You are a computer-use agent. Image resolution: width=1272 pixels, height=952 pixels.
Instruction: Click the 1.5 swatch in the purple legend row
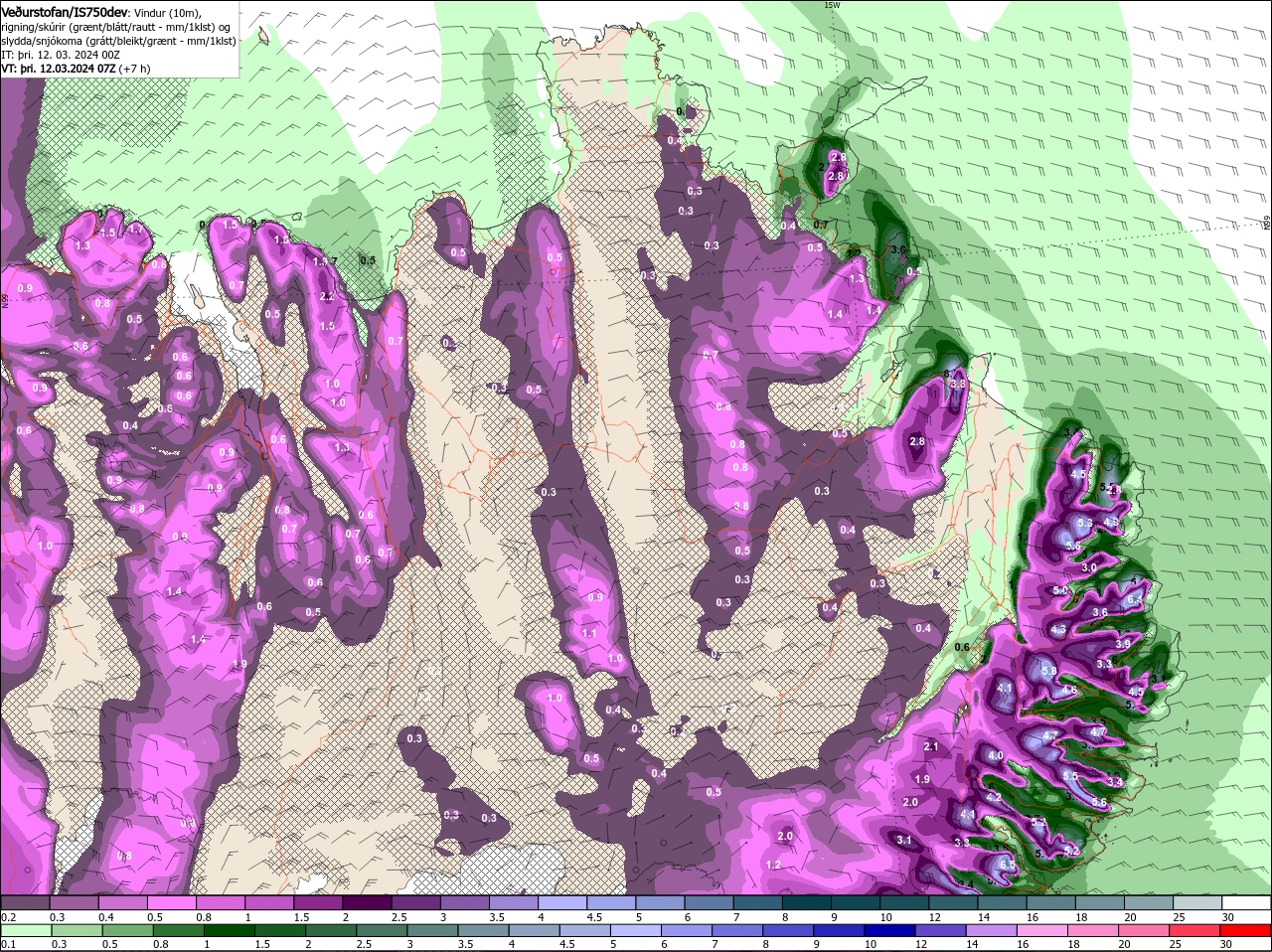tap(316, 902)
